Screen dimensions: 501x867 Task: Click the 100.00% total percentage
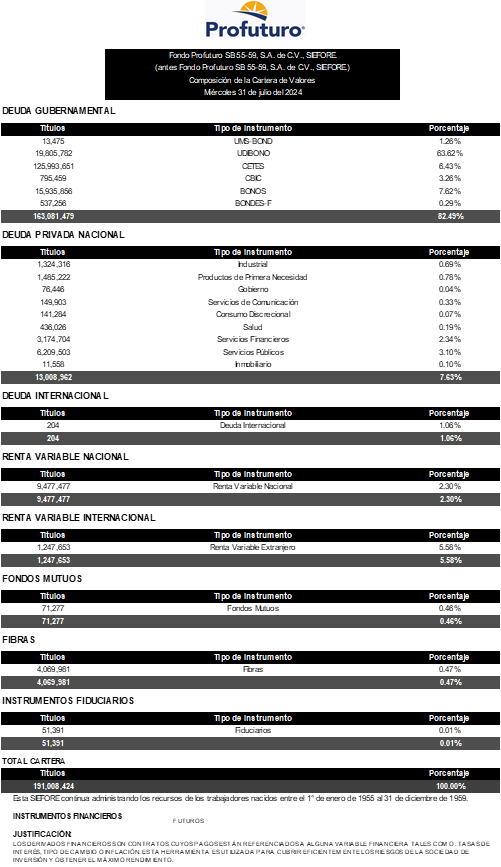pyautogui.click(x=451, y=786)
